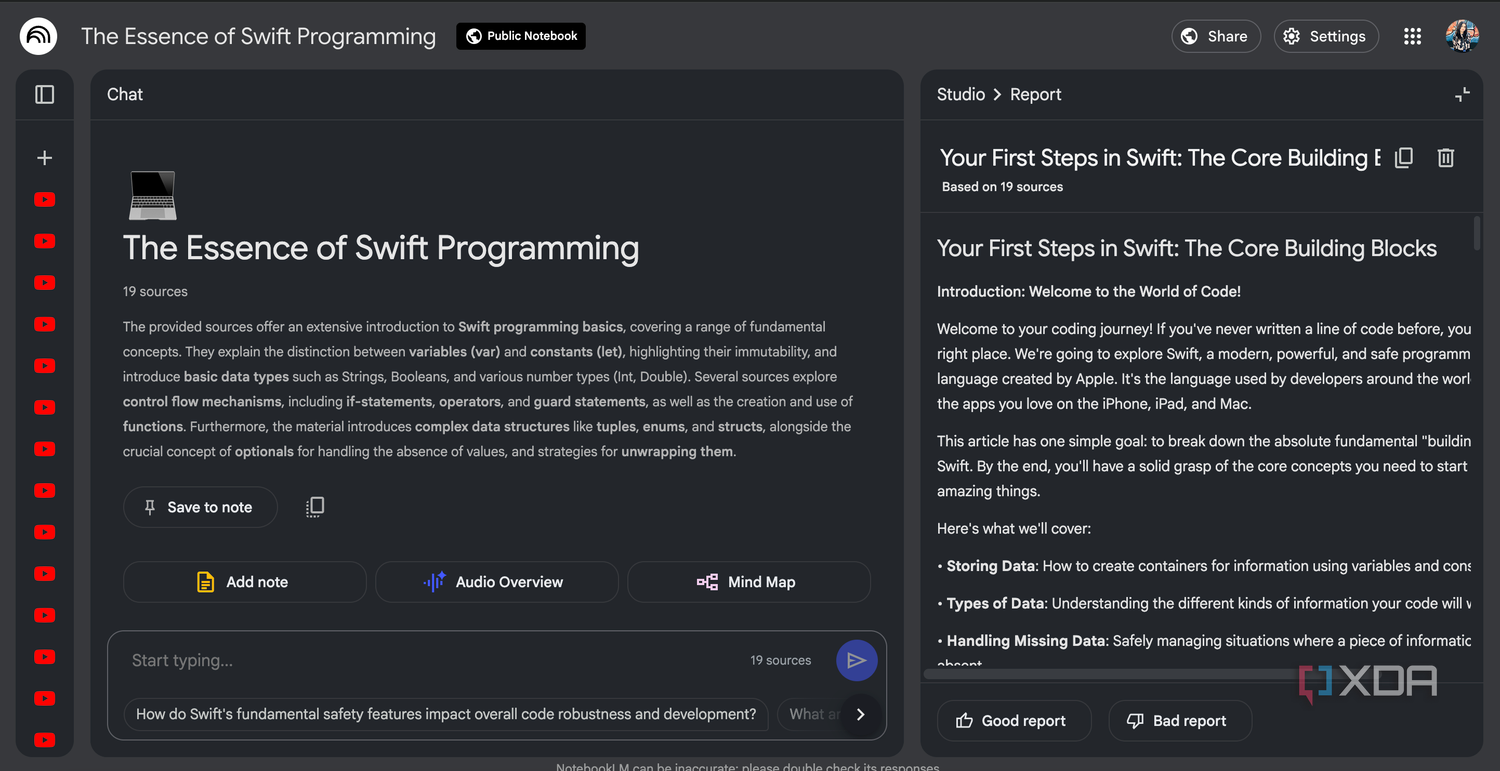
Task: Mark as Good report
Action: pos(1014,720)
